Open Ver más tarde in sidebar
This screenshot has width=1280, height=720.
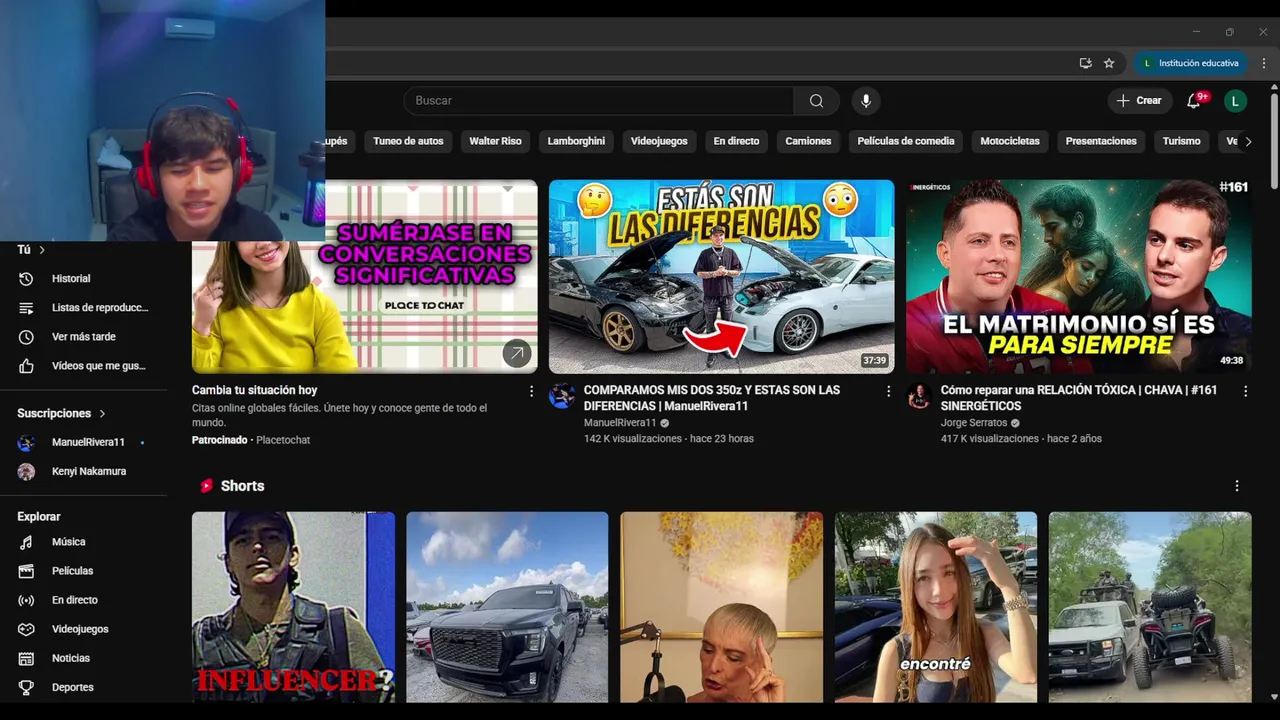(x=84, y=337)
